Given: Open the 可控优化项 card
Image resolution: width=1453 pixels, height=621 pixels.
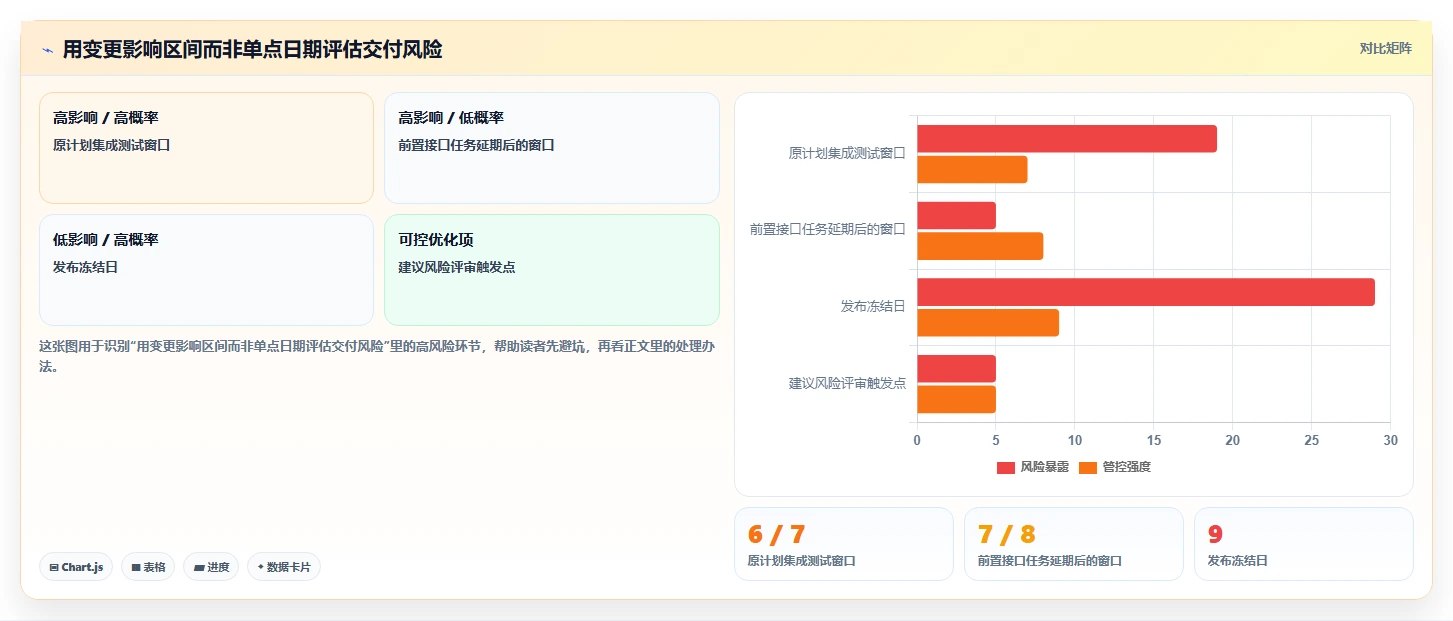Looking at the screenshot, I should click(x=552, y=270).
